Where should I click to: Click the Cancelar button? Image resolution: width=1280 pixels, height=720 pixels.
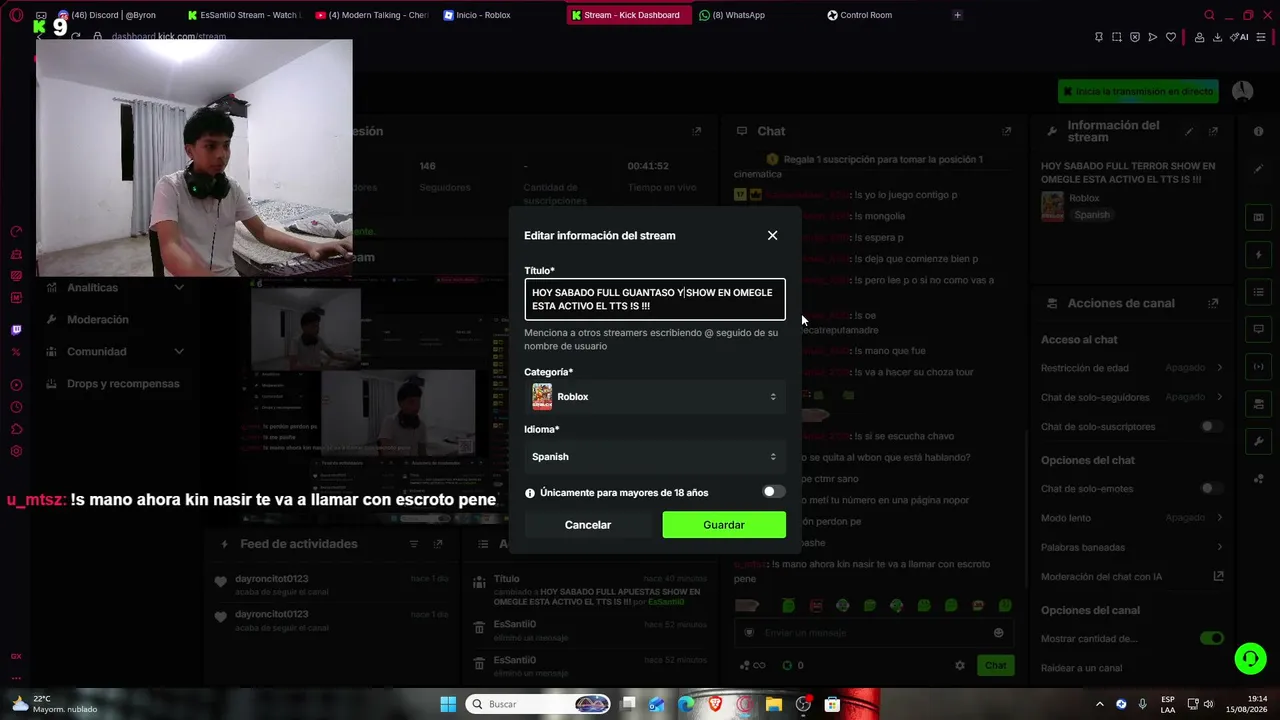coord(588,525)
